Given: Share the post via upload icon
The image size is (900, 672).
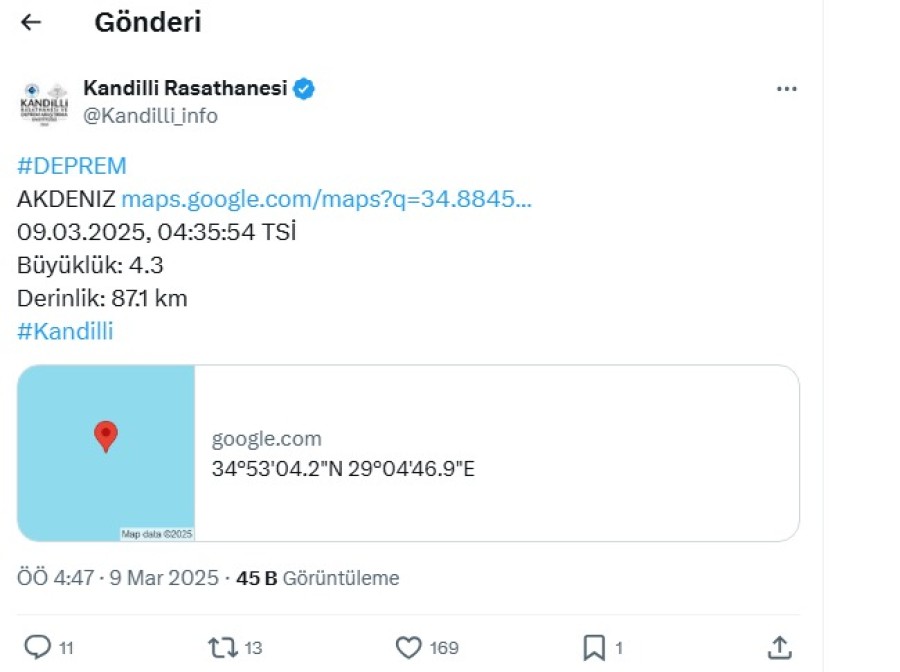Looking at the screenshot, I should tap(779, 647).
